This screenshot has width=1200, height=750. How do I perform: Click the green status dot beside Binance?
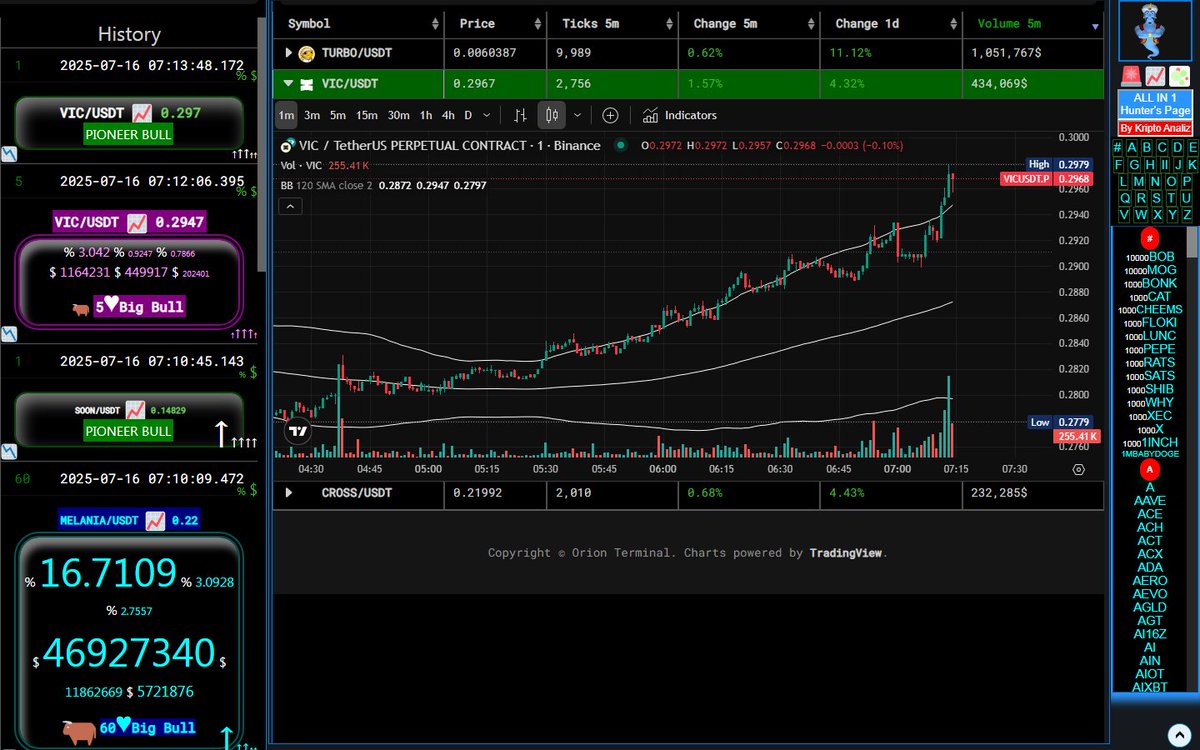coord(621,145)
